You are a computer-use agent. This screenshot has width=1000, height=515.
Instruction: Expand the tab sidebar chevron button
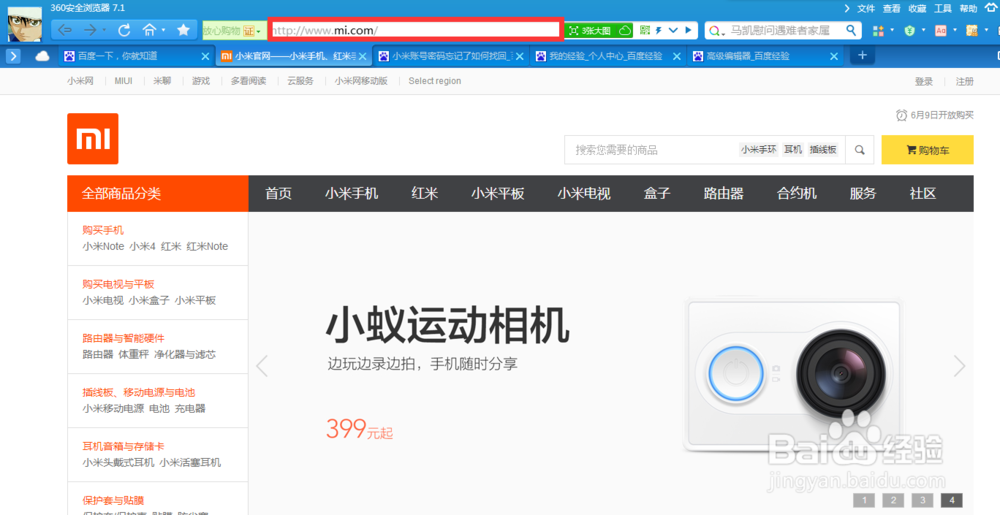click(13, 56)
